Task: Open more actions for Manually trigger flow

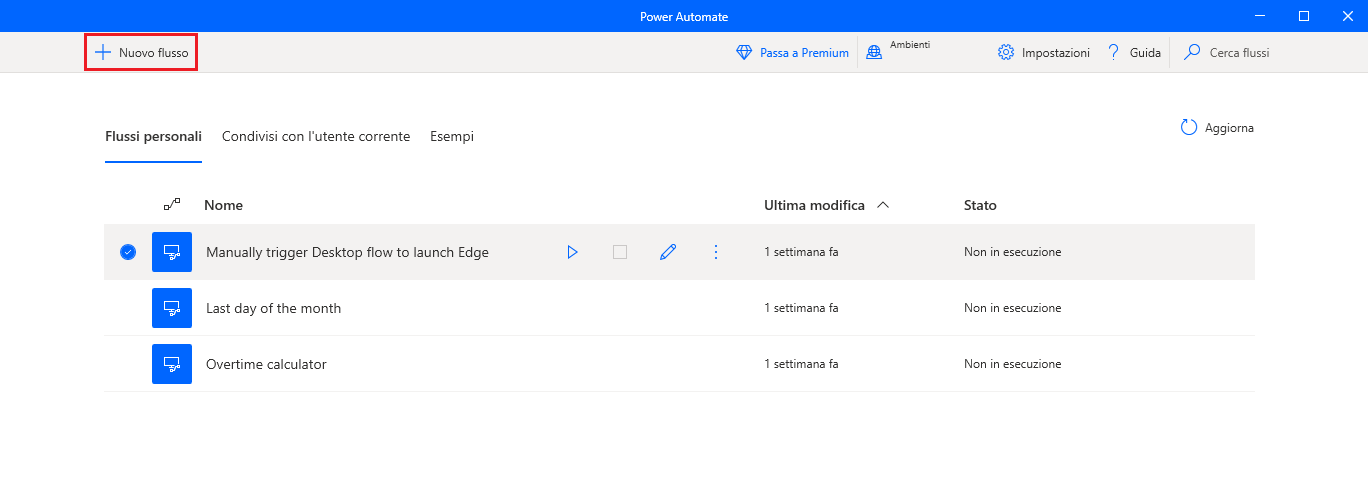Action: (x=715, y=252)
